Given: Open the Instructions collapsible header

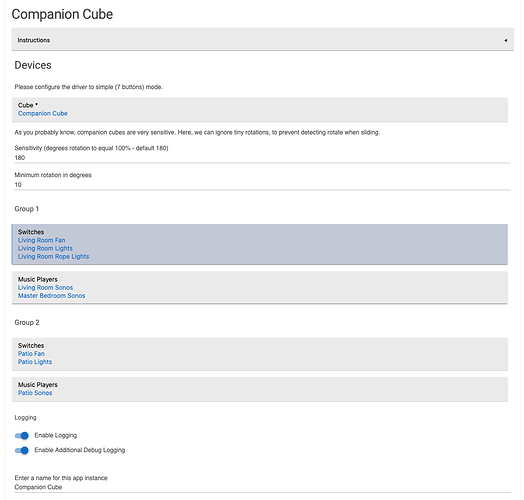Looking at the screenshot, I should pos(263,39).
